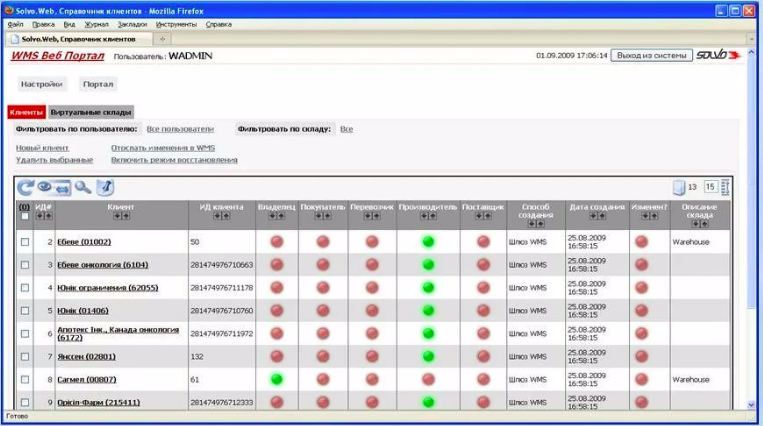Click page scrollbar up arrow

tap(751, 52)
